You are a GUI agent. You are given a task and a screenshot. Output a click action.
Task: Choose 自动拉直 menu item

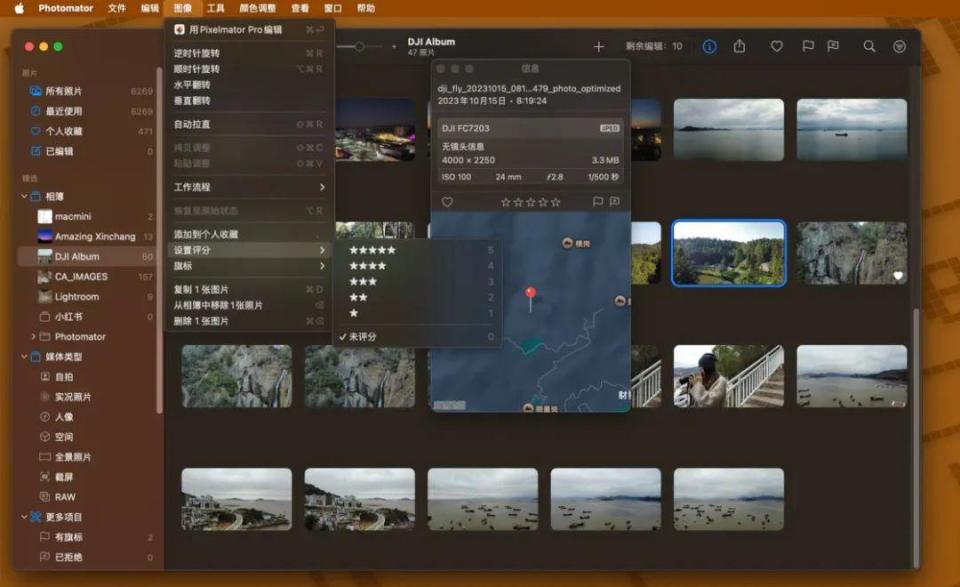(x=249, y=124)
